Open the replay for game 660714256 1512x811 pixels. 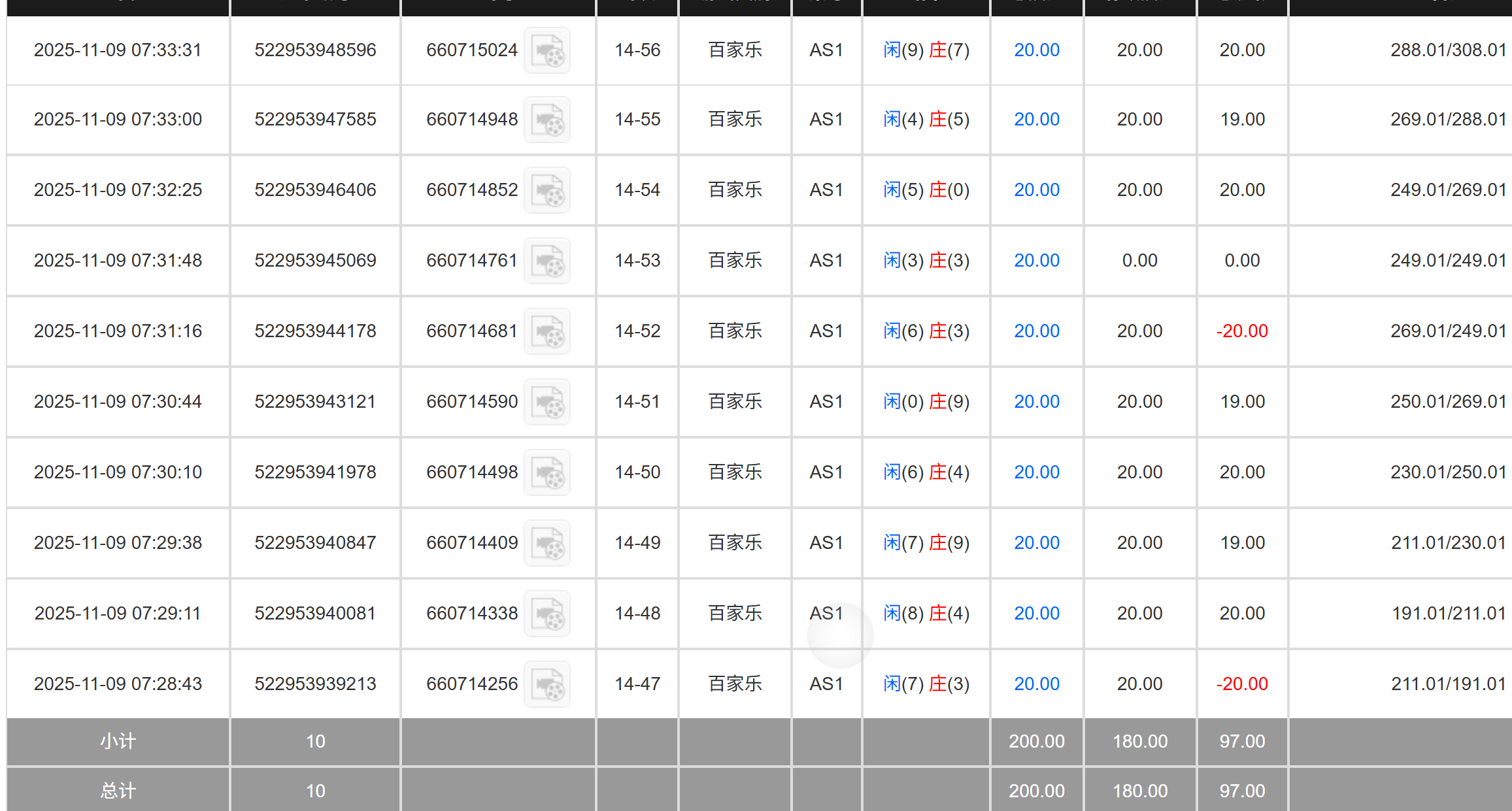(x=546, y=684)
